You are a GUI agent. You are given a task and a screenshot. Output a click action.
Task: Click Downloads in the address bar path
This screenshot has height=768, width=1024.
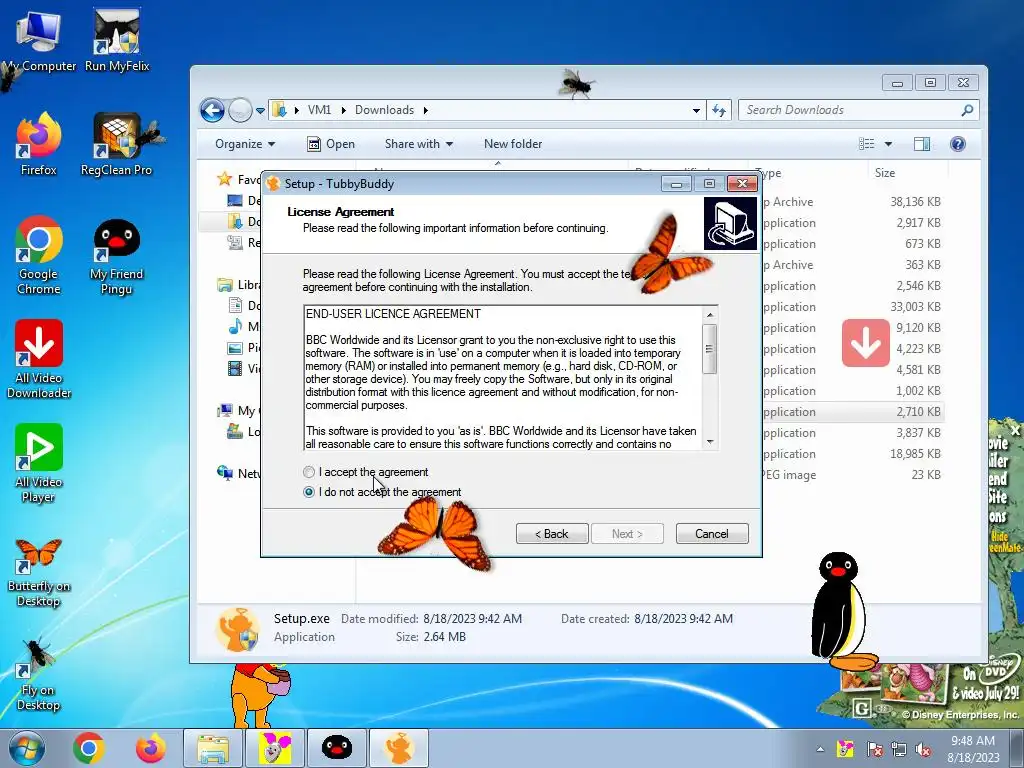point(384,110)
